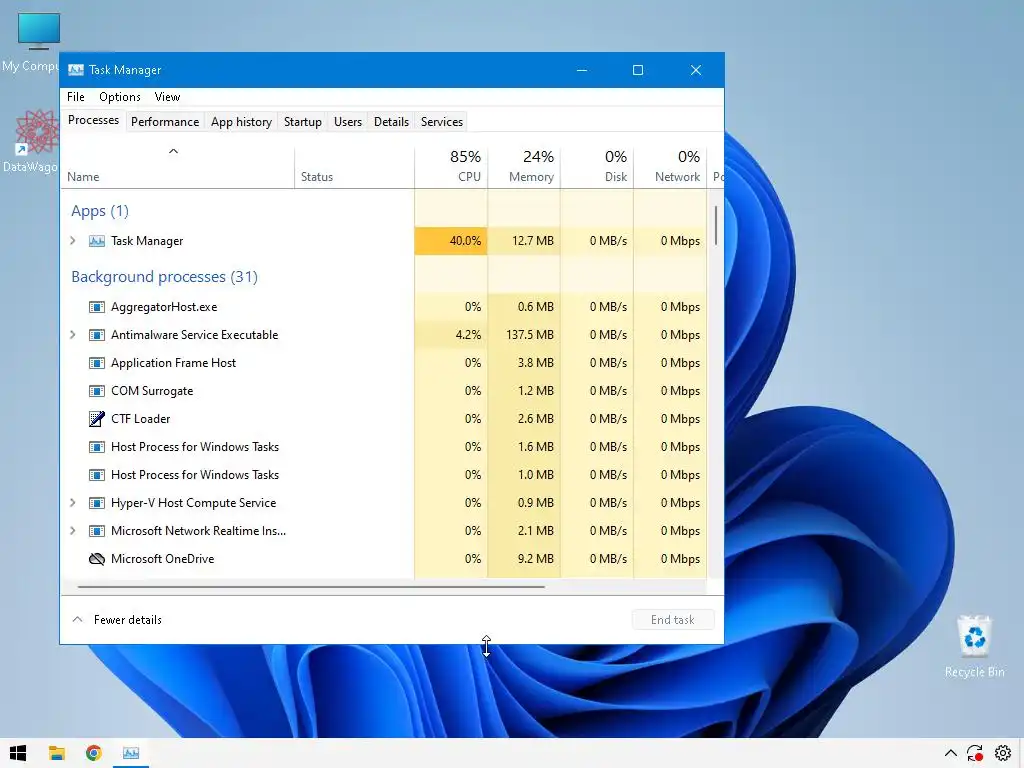This screenshot has width=1024, height=768.
Task: Expand the Task Manager app row
Action: point(72,241)
